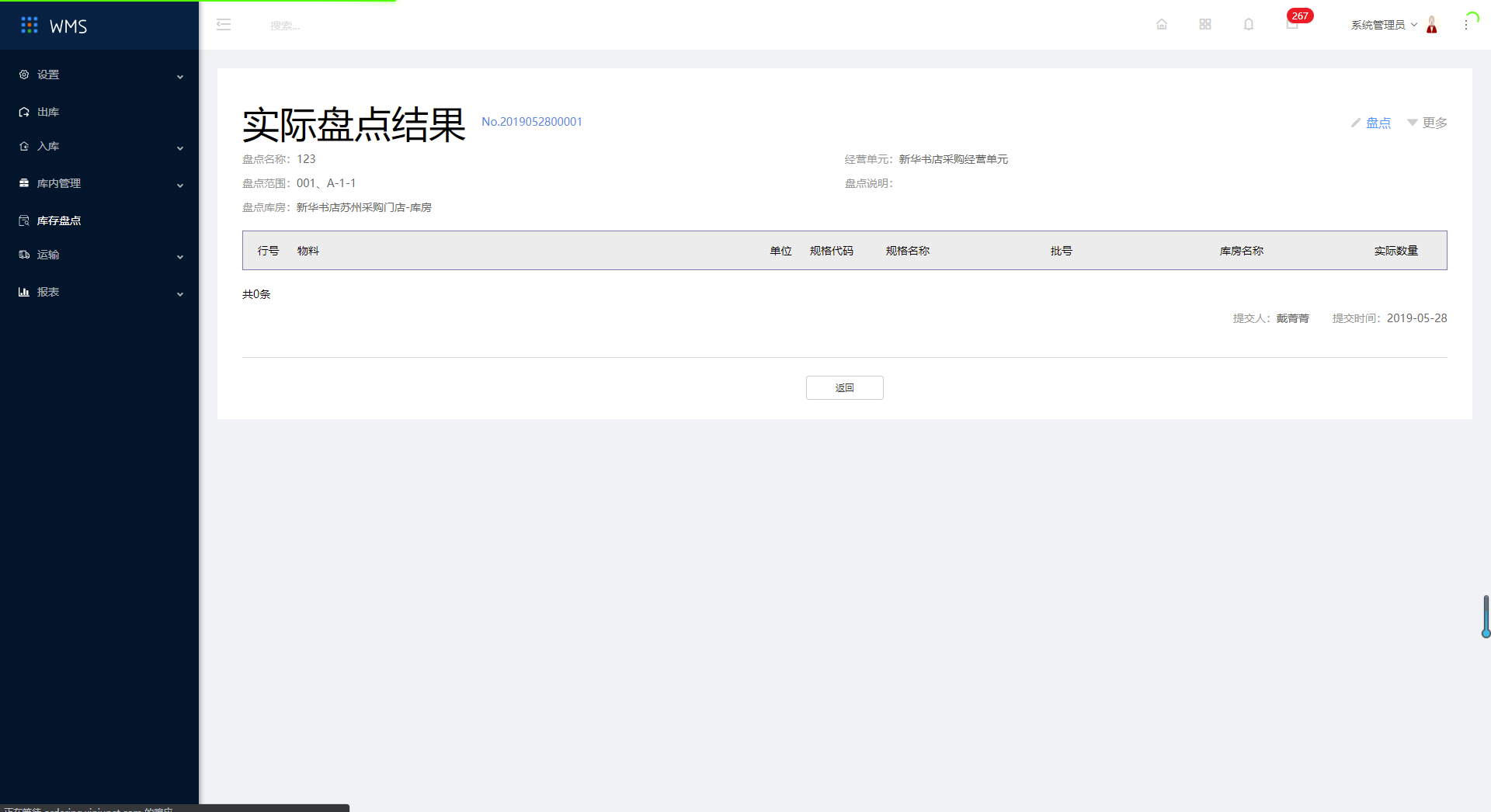Open the vertical three-dot menu icon
Viewport: 1491px width, 812px height.
[x=1466, y=25]
